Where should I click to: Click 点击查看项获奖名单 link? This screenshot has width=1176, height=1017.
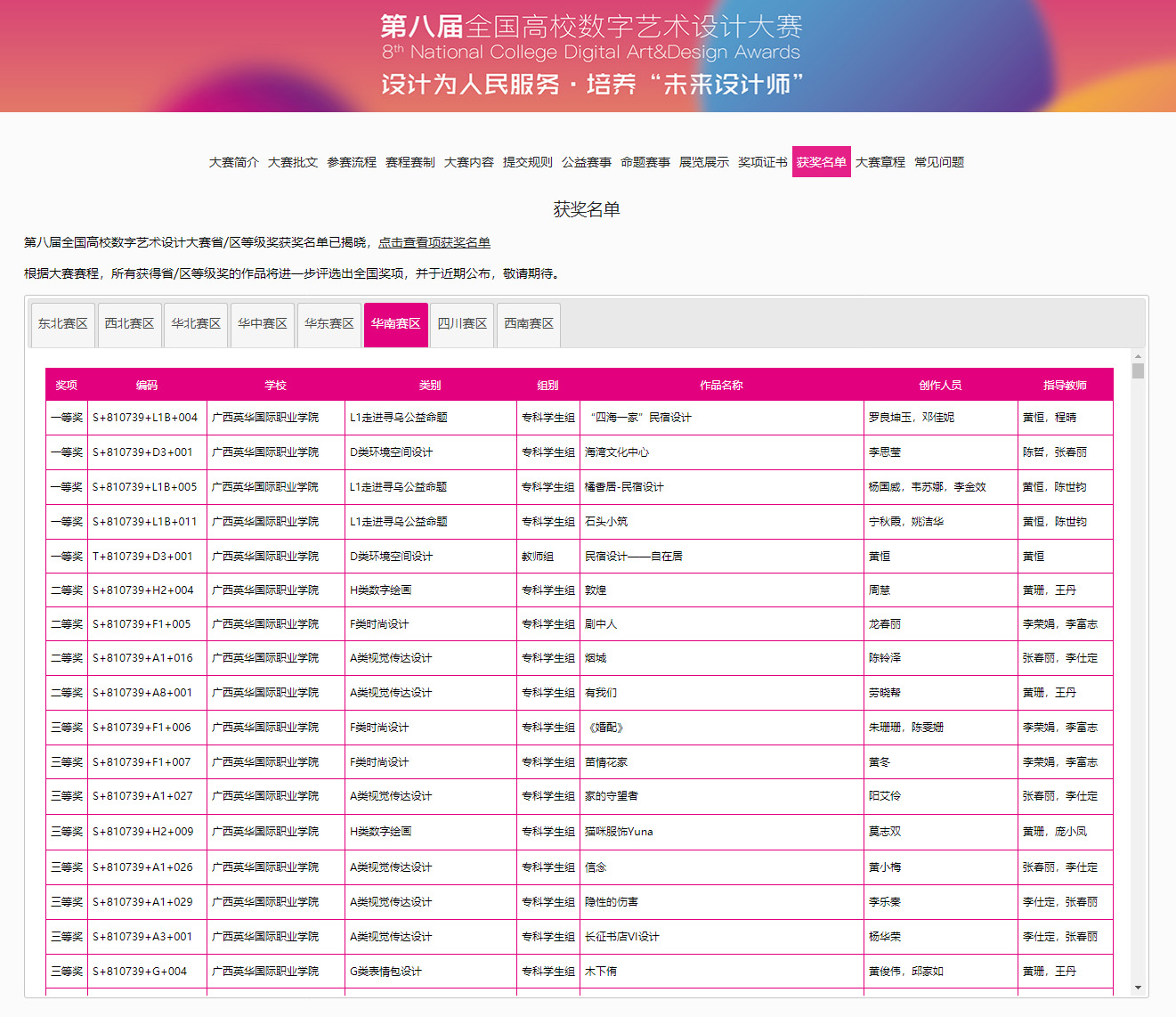(x=434, y=242)
